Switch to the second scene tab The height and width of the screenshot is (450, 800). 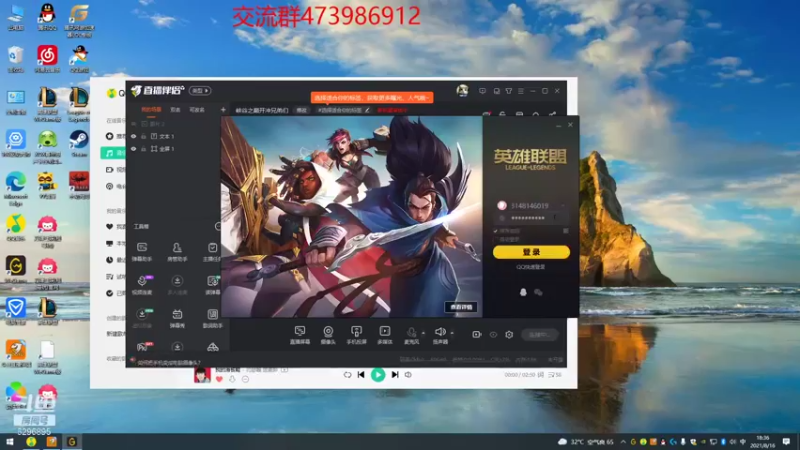click(x=175, y=110)
